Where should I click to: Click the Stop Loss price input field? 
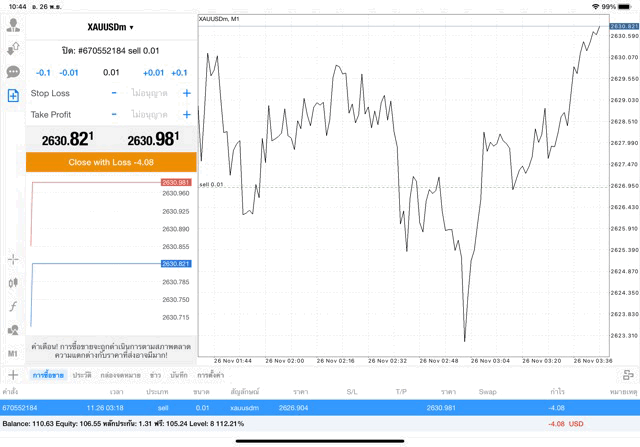(150, 93)
